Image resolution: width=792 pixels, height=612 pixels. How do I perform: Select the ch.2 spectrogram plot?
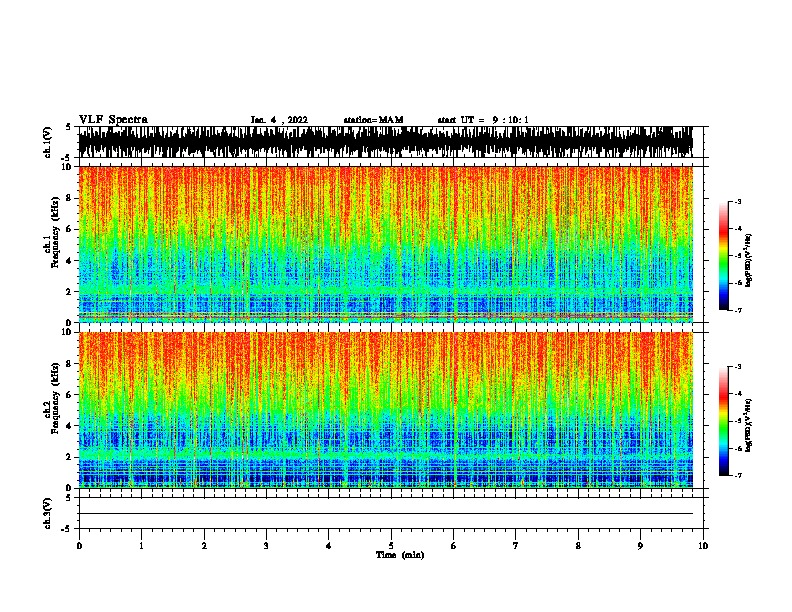pyautogui.click(x=385, y=410)
